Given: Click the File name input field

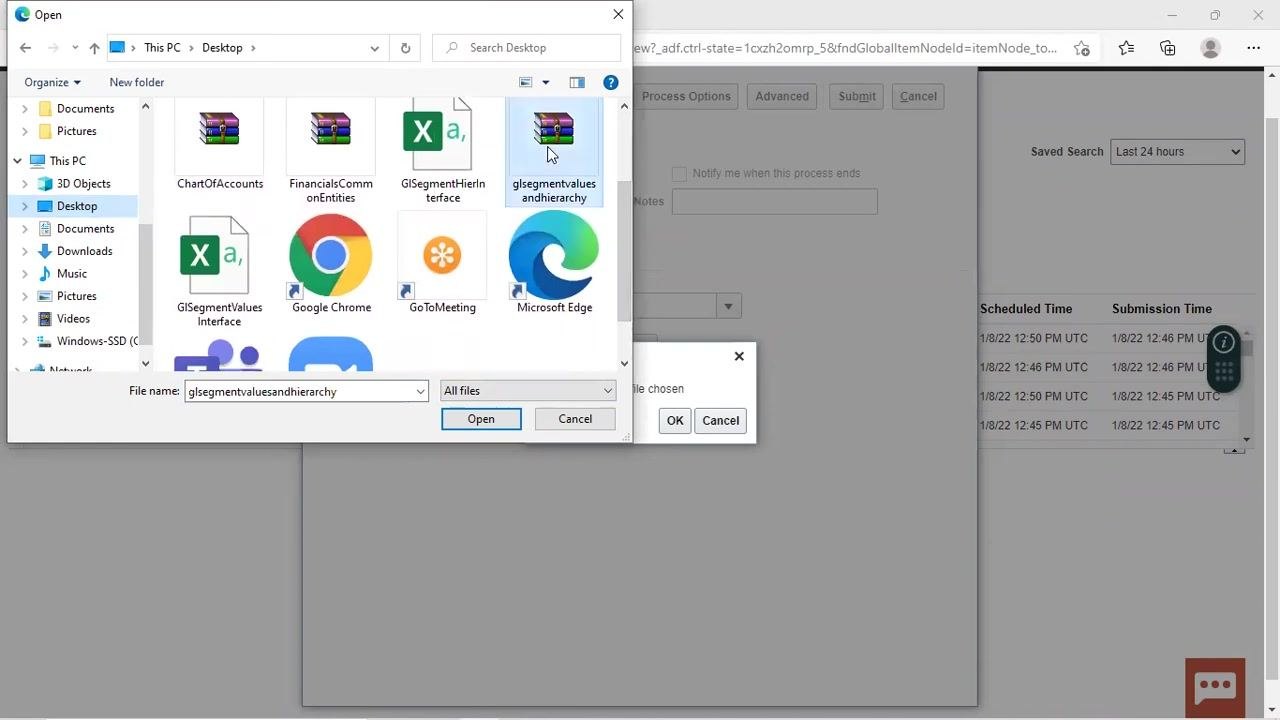Looking at the screenshot, I should pyautogui.click(x=299, y=392).
